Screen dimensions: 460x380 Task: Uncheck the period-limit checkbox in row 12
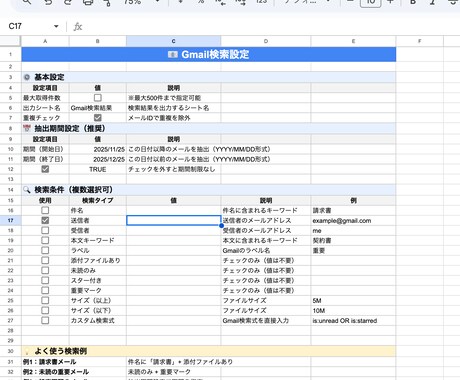pyautogui.click(x=45, y=169)
